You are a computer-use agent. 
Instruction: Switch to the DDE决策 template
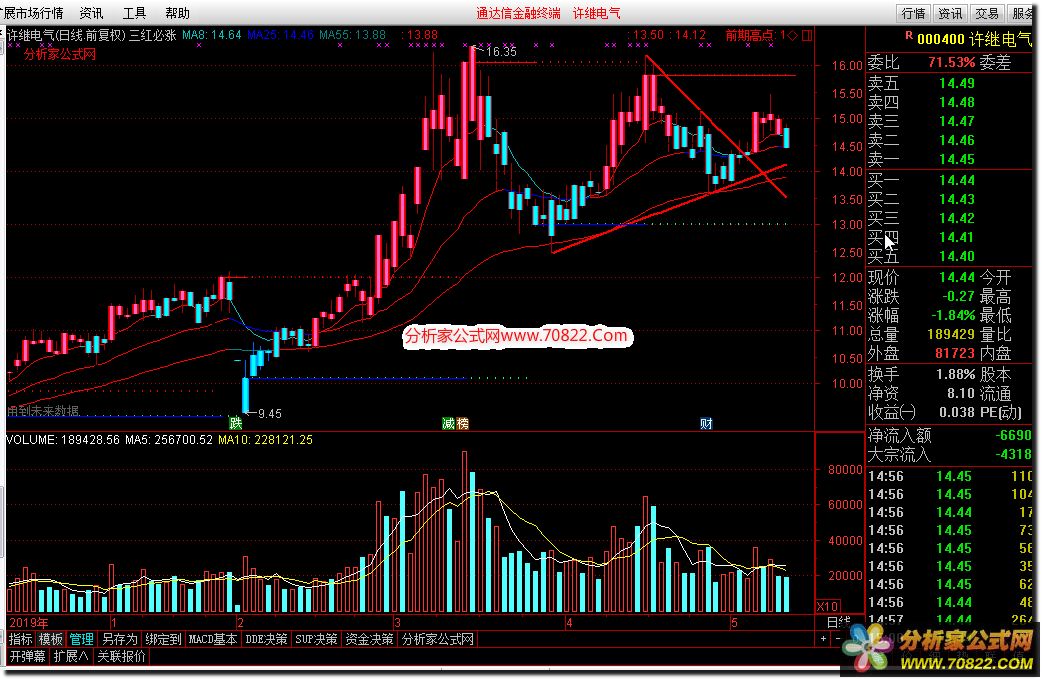[x=266, y=639]
